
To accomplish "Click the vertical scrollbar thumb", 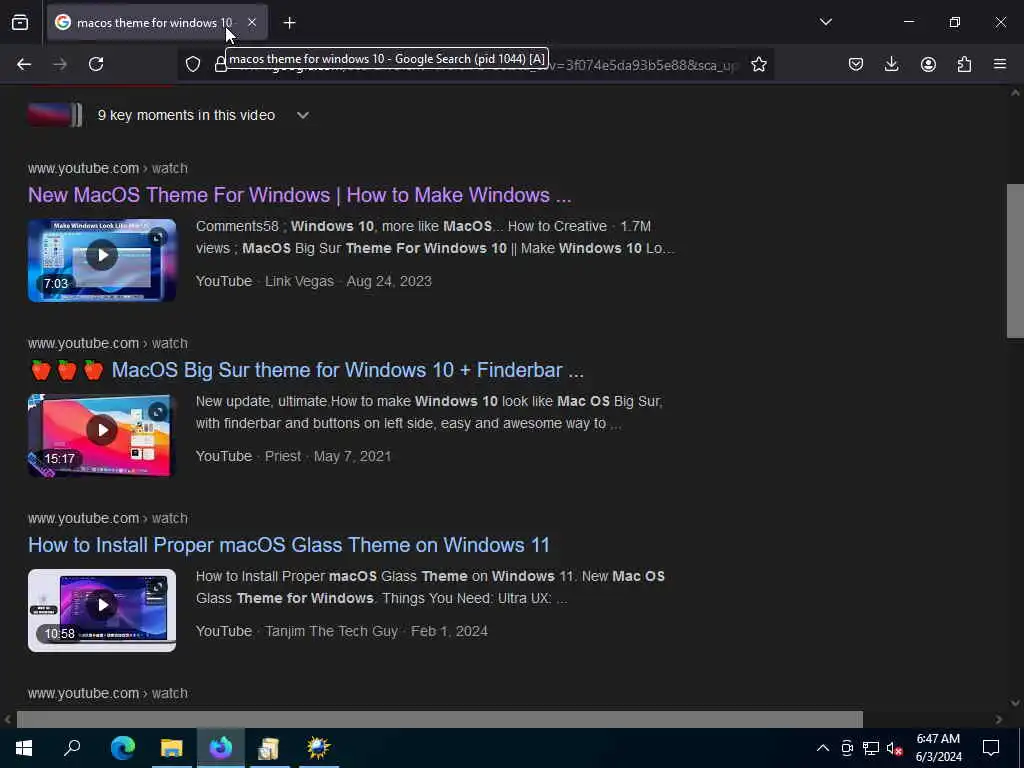I will click(x=1015, y=261).
